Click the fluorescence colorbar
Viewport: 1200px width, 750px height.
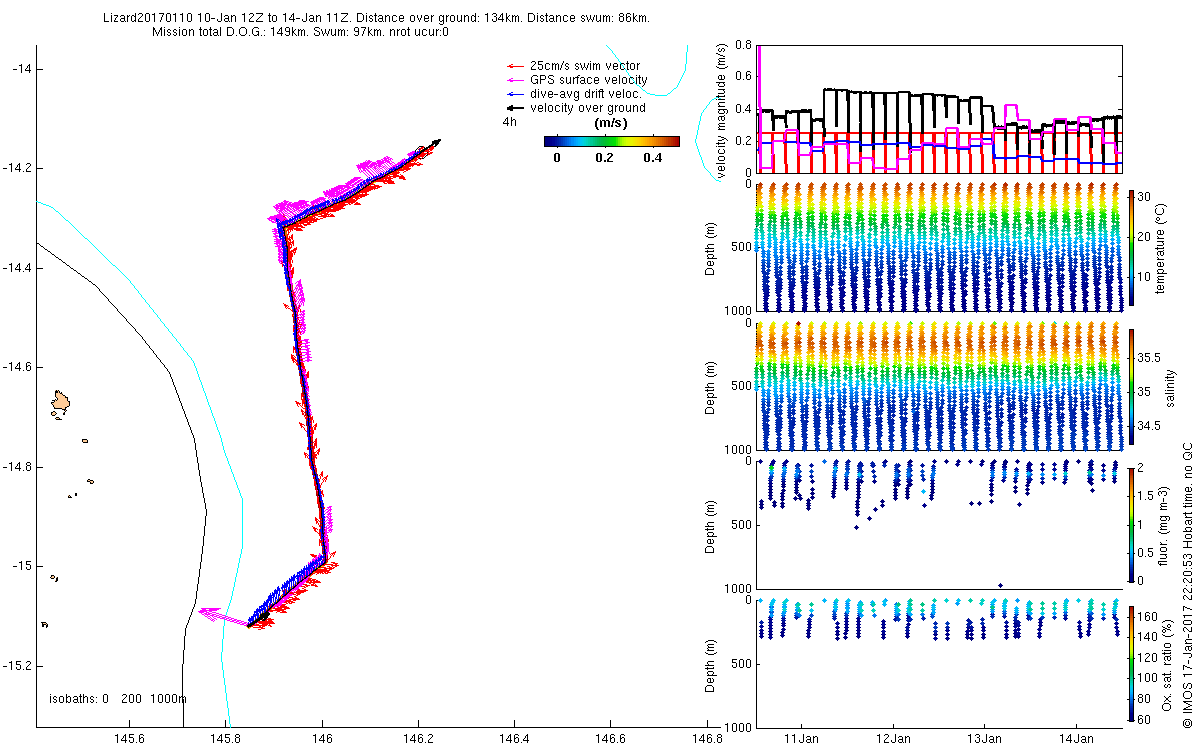click(x=1132, y=524)
